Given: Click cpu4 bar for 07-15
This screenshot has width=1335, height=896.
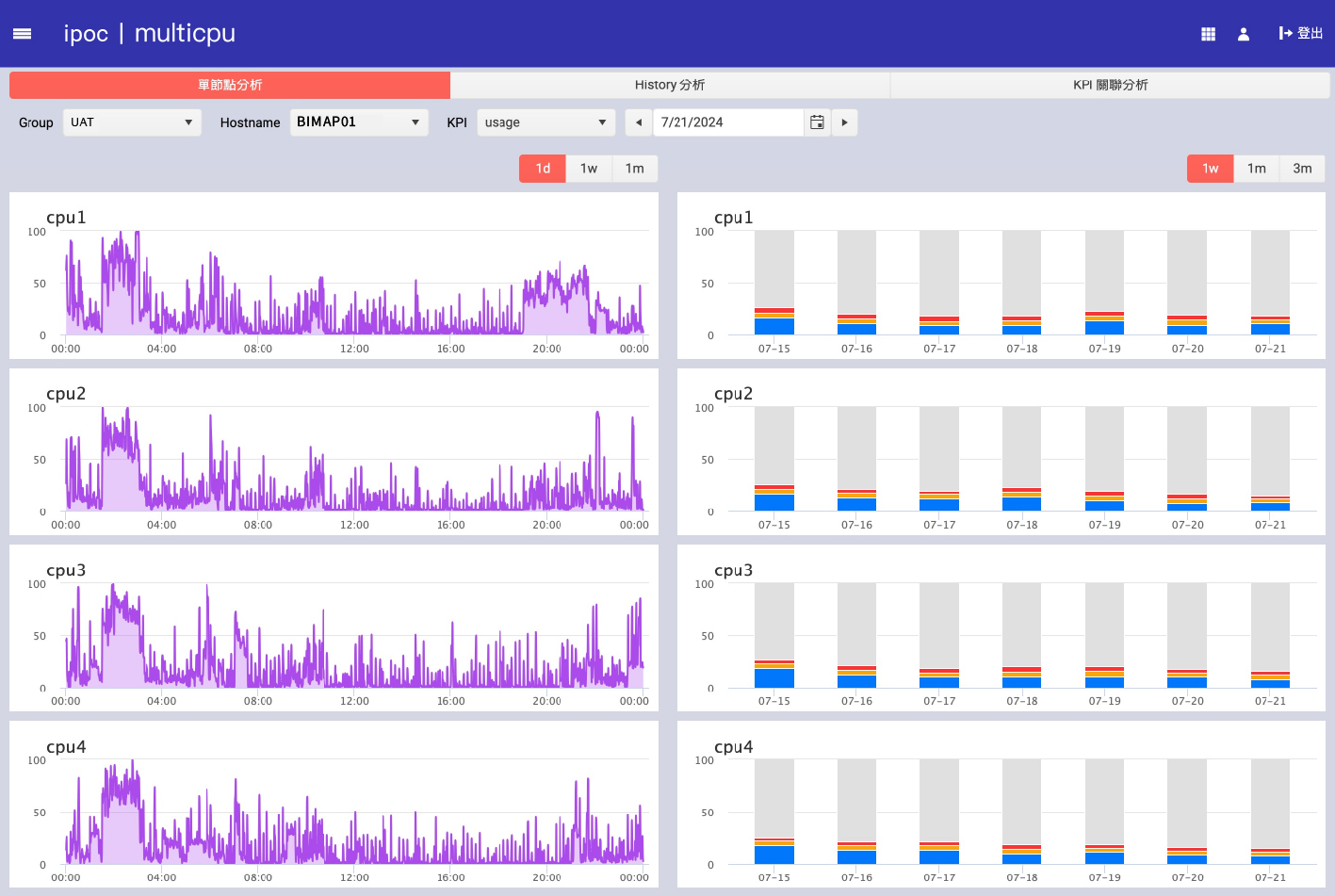Looking at the screenshot, I should 774,811.
